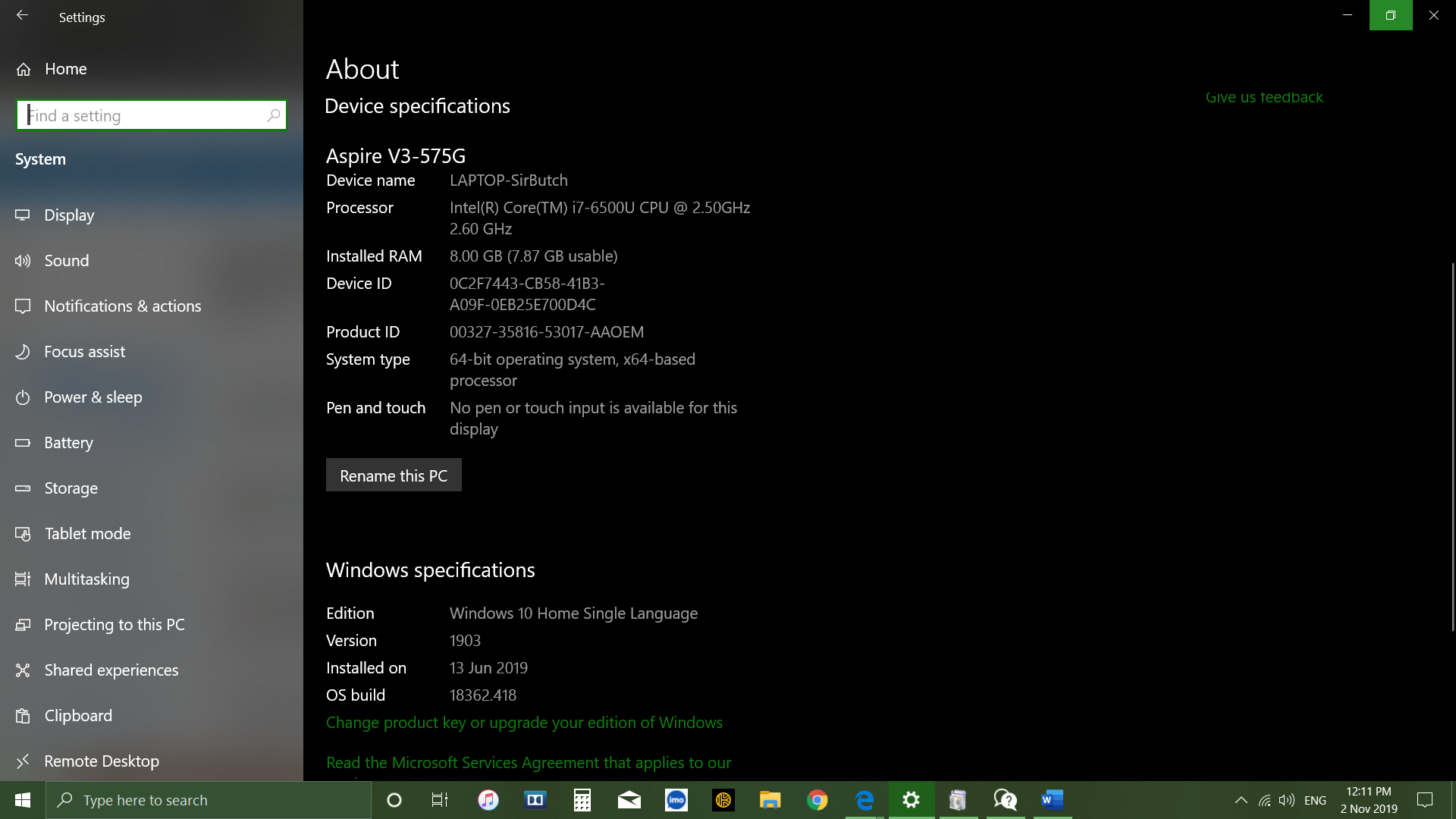Go back using the Settings back arrow
1456x819 pixels.
[x=22, y=15]
